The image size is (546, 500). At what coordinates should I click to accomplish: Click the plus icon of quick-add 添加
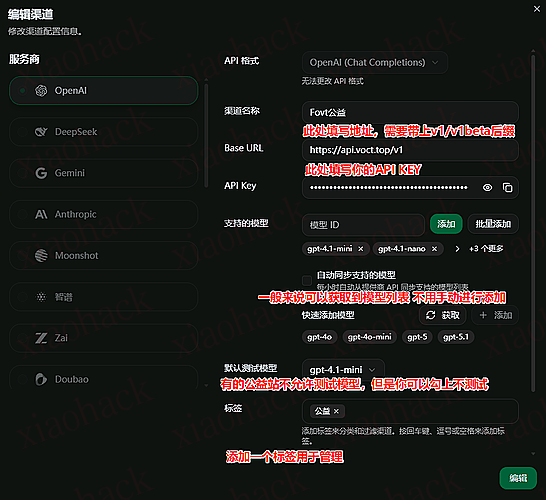coord(483,315)
